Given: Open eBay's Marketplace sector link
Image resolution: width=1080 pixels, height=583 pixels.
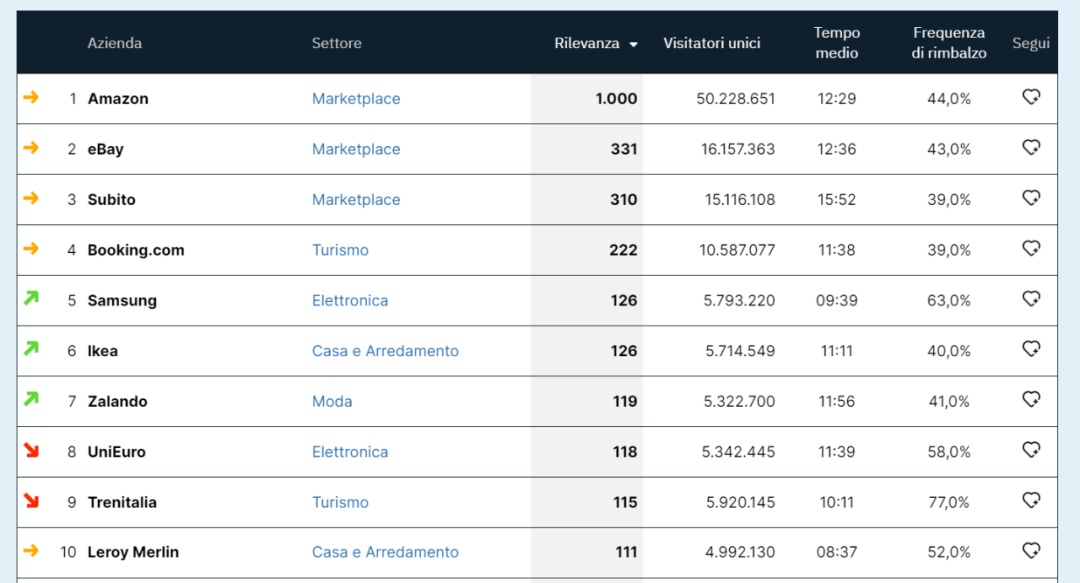Looking at the screenshot, I should 356,149.
